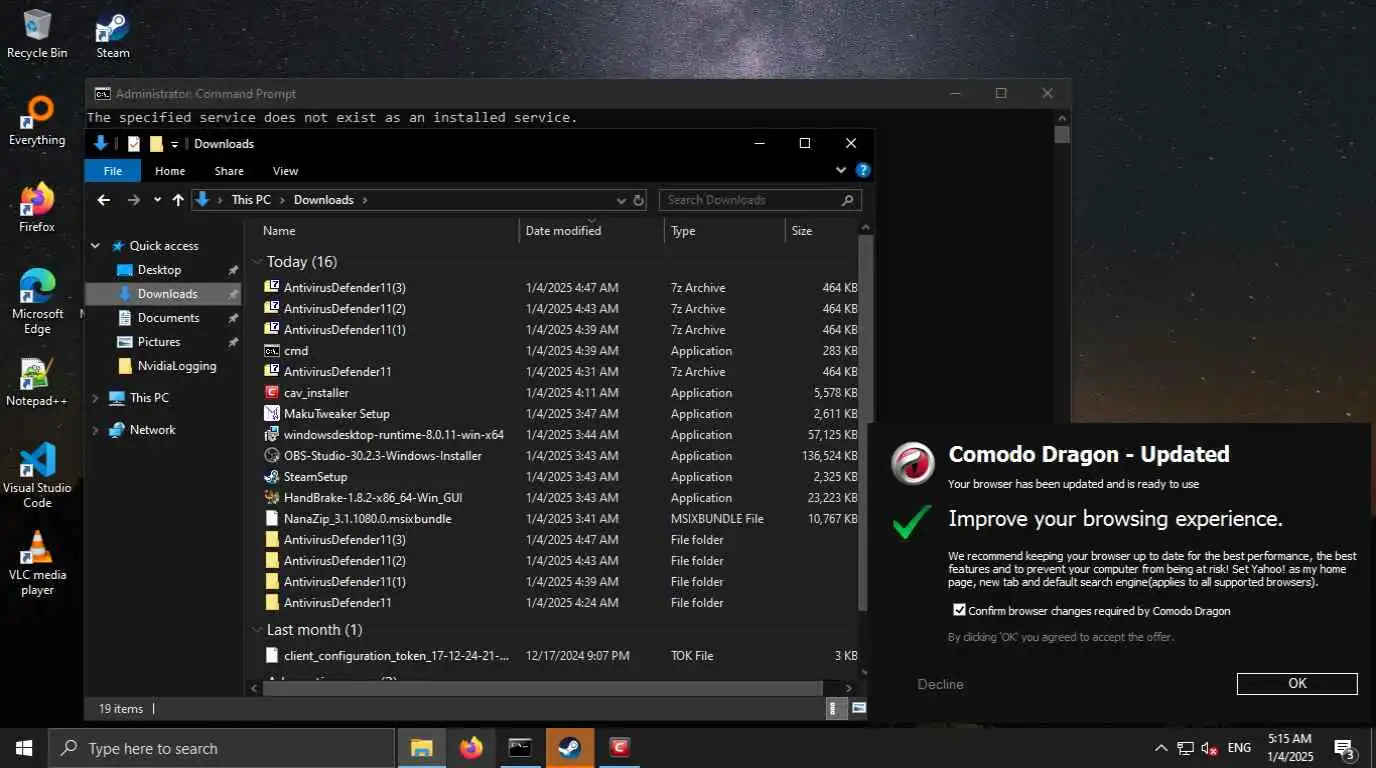Open the View ribbon tab
This screenshot has height=768, width=1376.
click(285, 171)
